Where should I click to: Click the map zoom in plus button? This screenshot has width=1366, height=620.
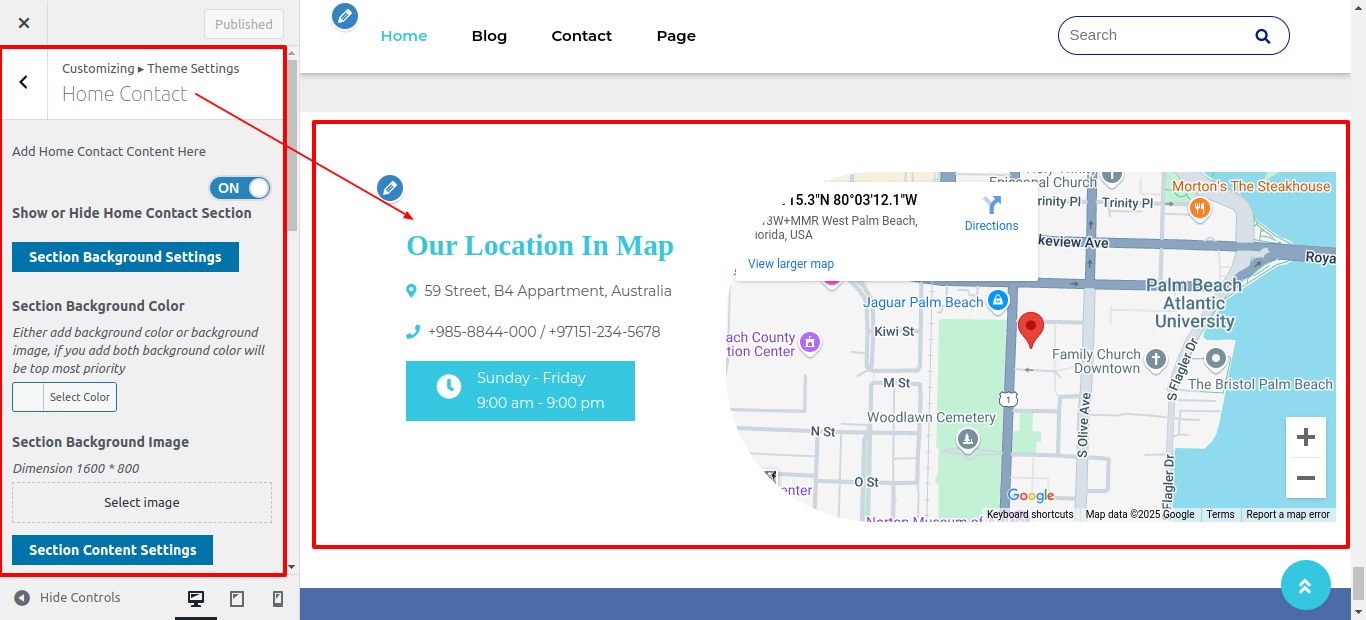click(1305, 438)
